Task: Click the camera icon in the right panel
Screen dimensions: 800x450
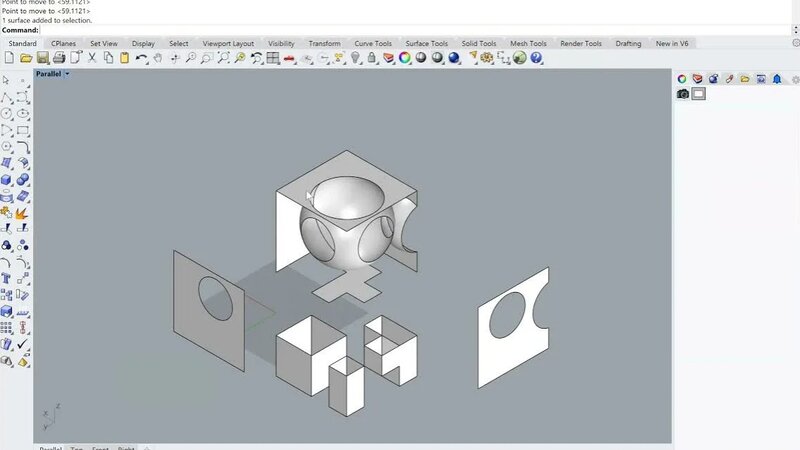Action: click(x=683, y=94)
